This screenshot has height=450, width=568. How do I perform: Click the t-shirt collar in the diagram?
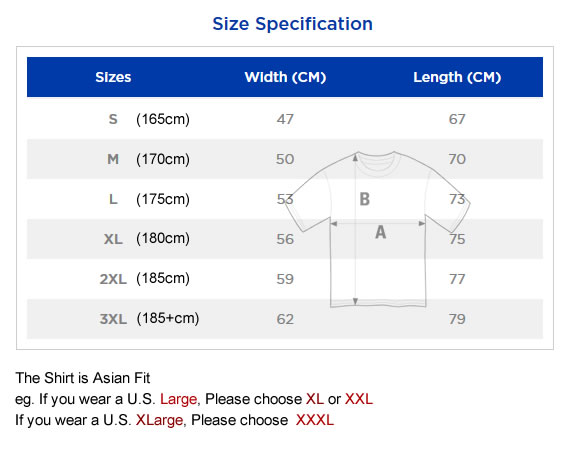tap(376, 159)
